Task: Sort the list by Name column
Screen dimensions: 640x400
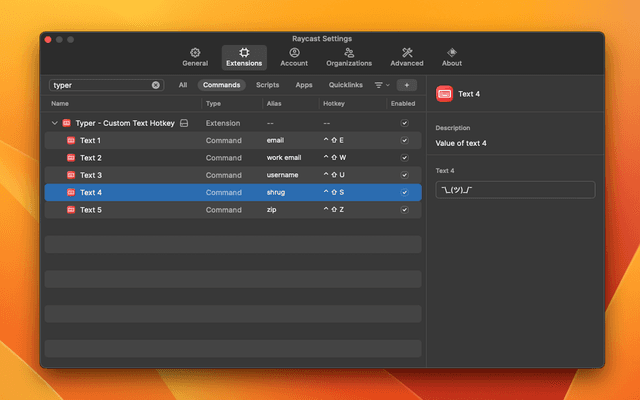Action: (x=61, y=103)
